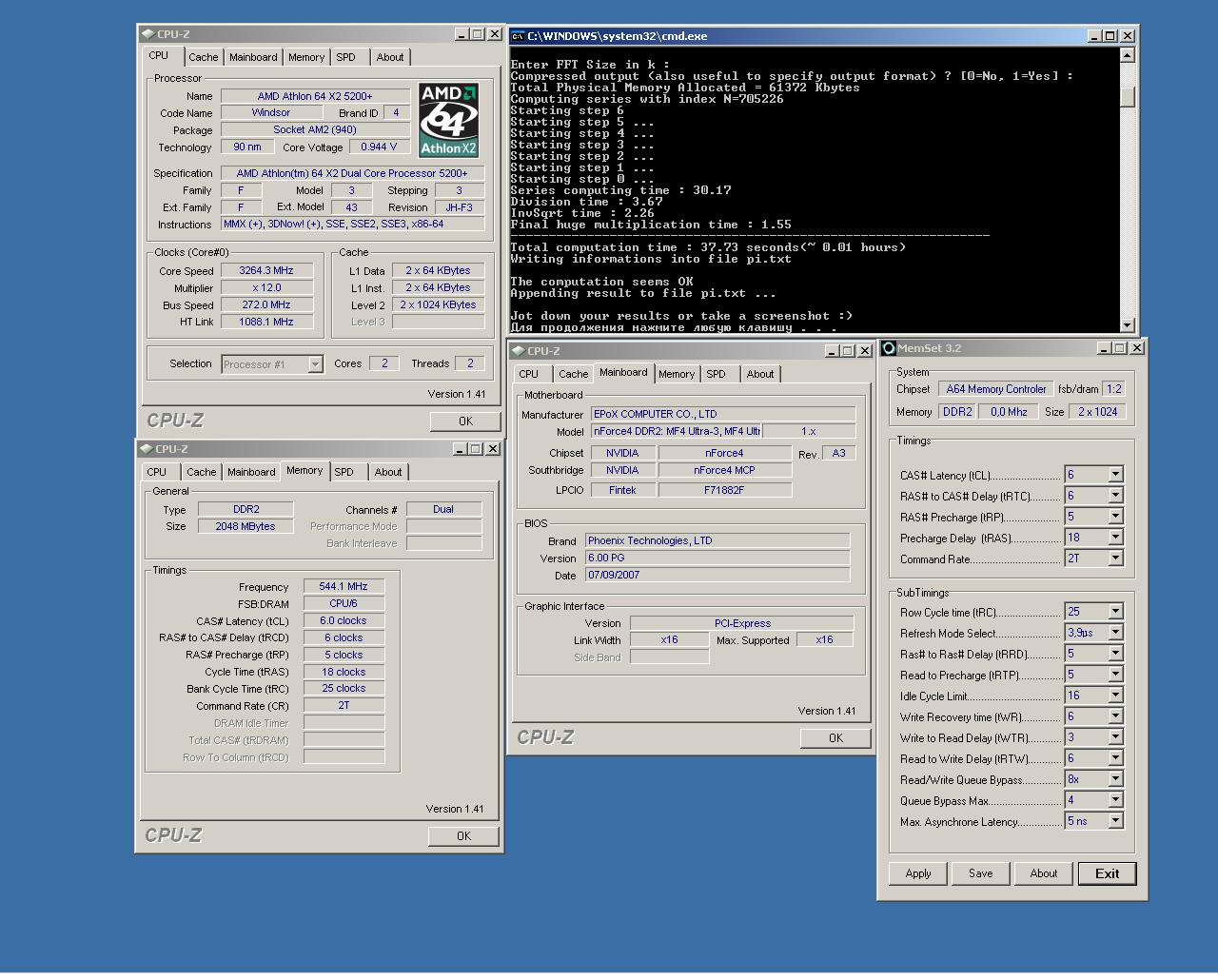Click the LPCIO F71882F value
Viewport: 1218px width, 980px height.
[x=724, y=490]
